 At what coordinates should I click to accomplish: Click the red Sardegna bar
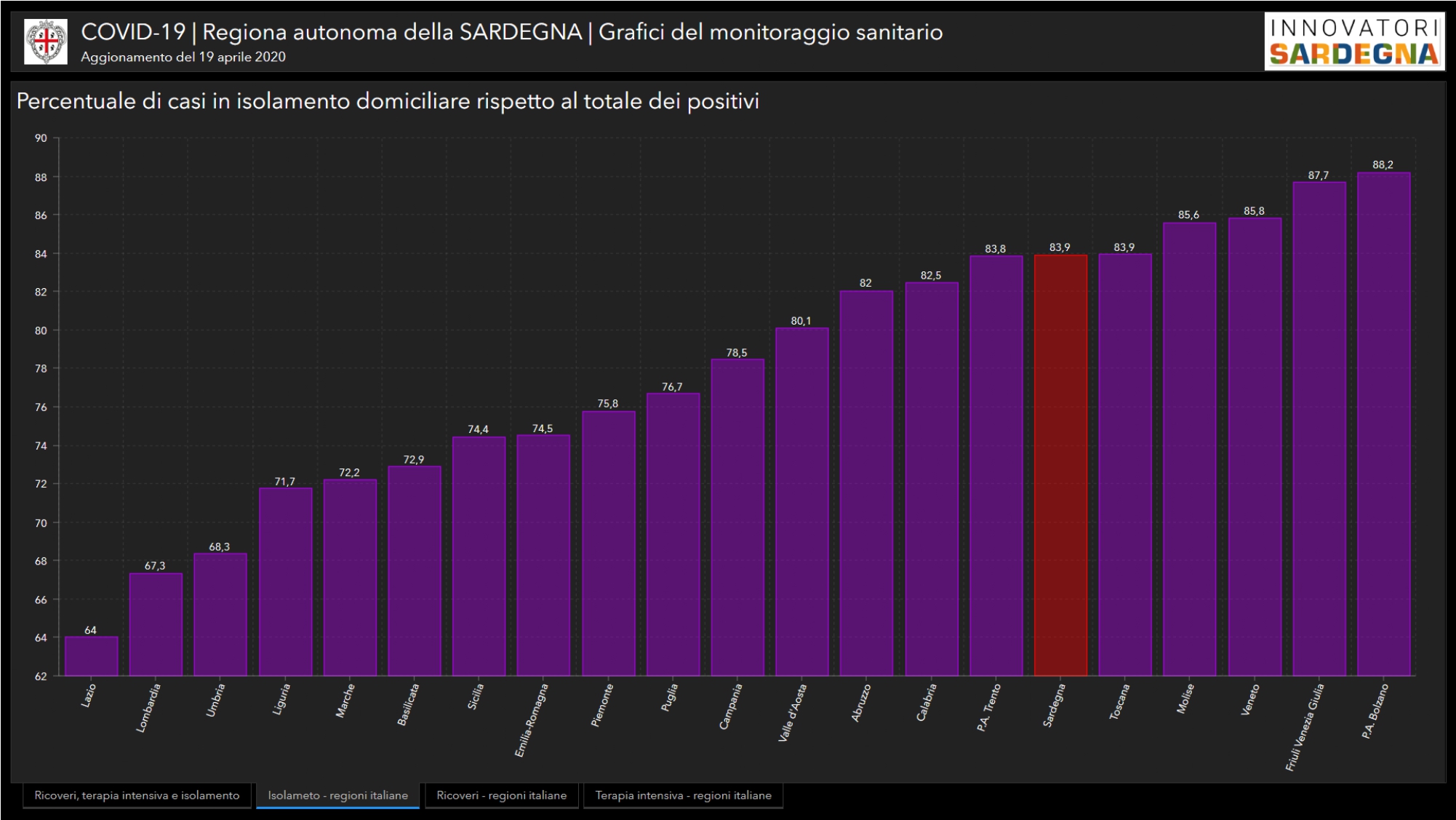(1060, 466)
